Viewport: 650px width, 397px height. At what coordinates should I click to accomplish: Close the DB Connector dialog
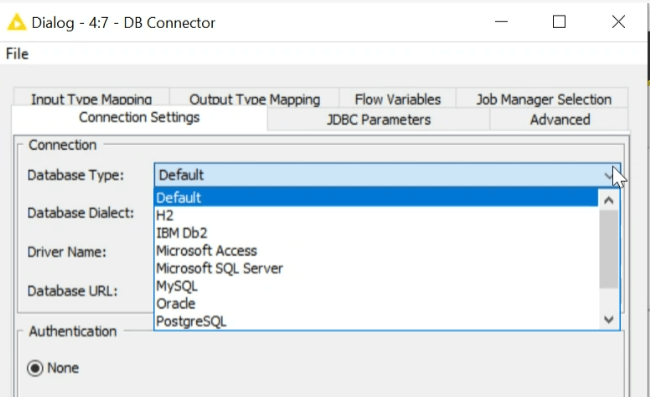pyautogui.click(x=618, y=22)
